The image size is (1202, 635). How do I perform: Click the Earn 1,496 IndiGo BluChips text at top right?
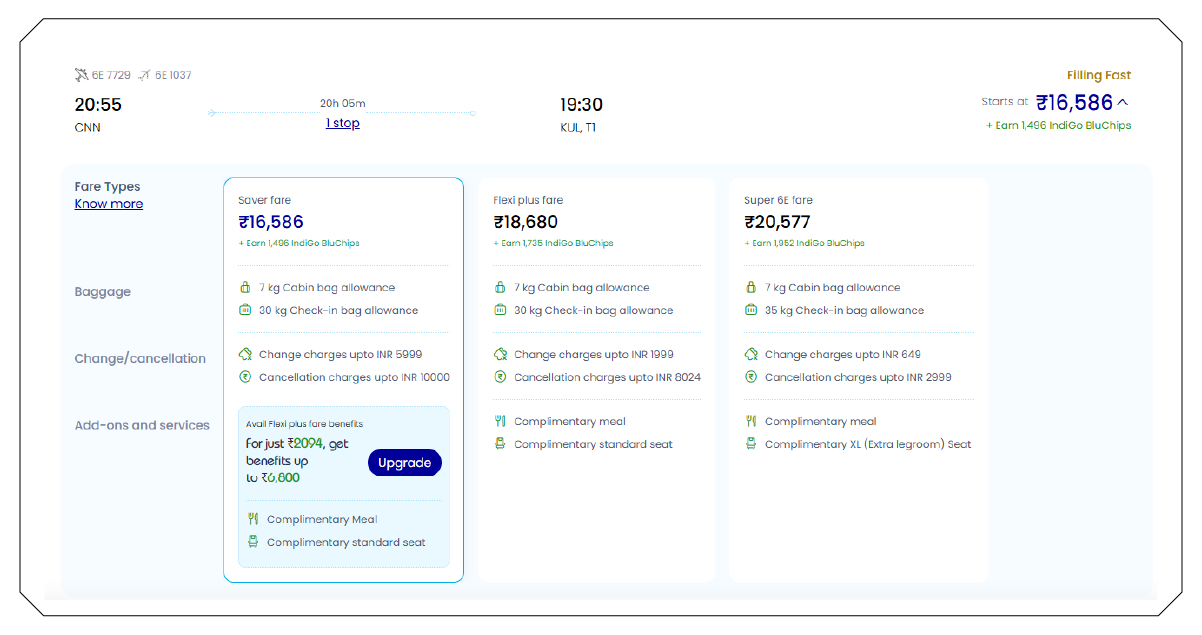[x=1058, y=126]
